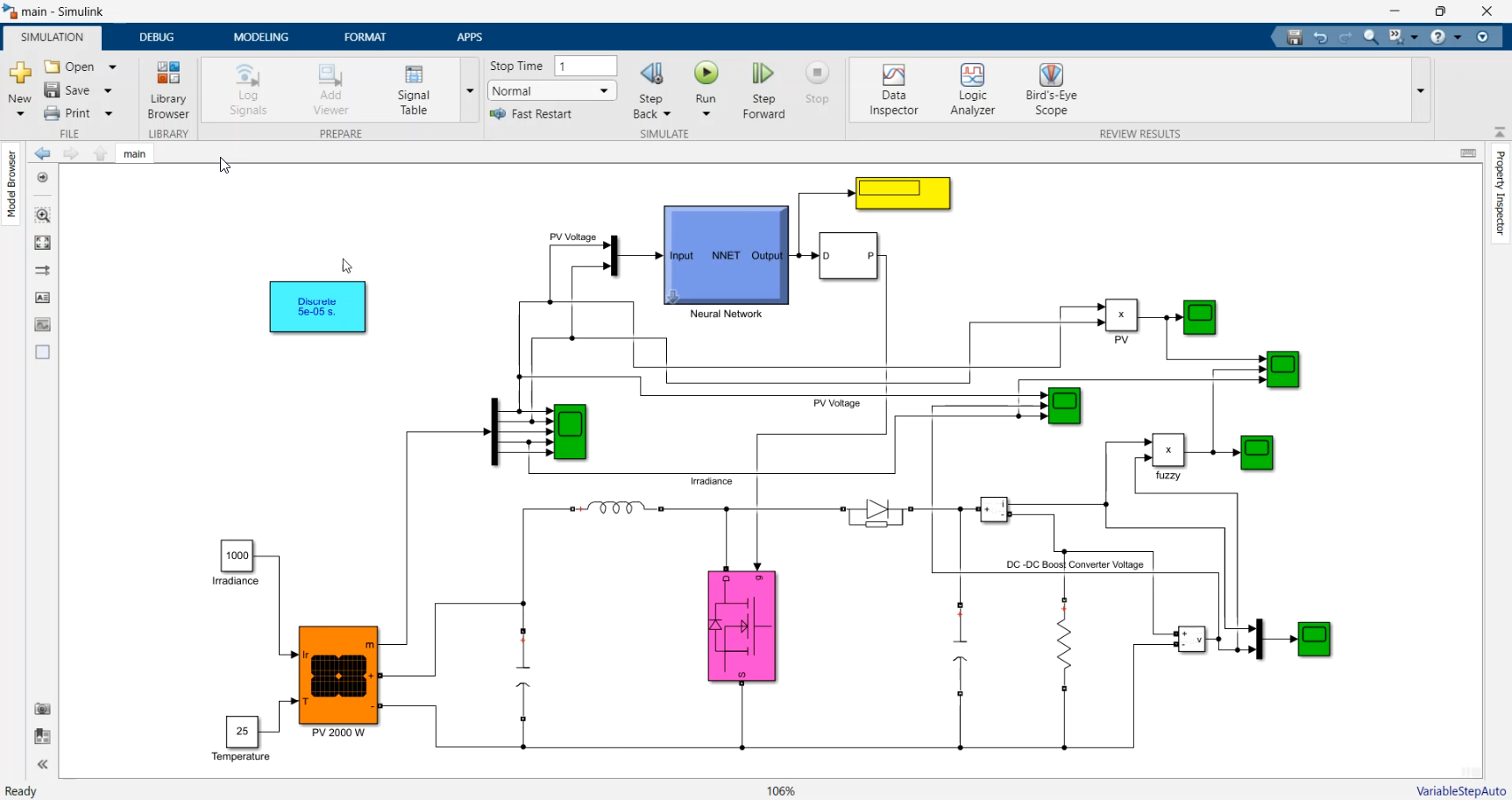Switch to the MODELING tab
Image resolution: width=1512 pixels, height=800 pixels.
[261, 37]
